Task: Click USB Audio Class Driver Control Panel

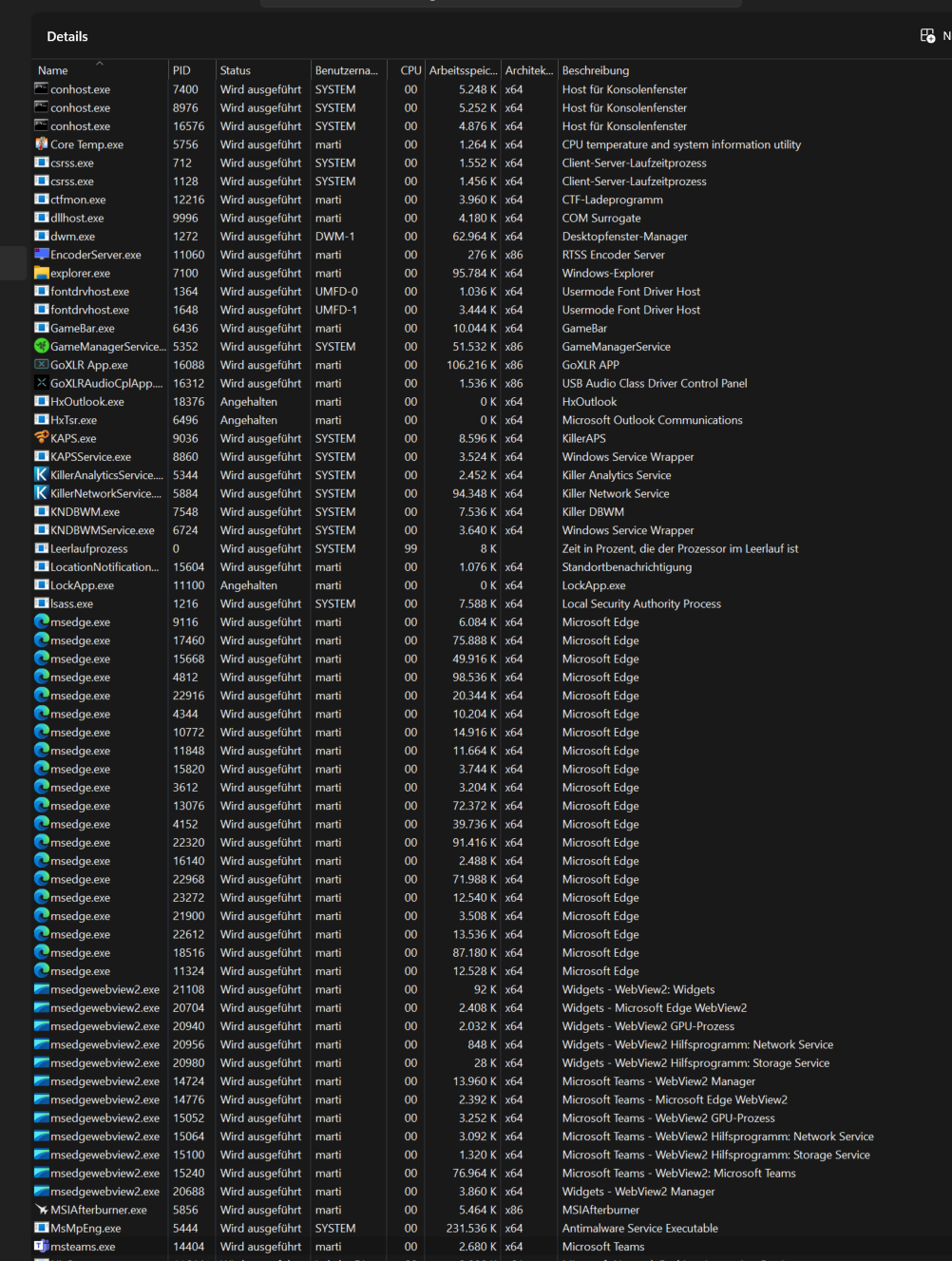Action: (x=654, y=383)
